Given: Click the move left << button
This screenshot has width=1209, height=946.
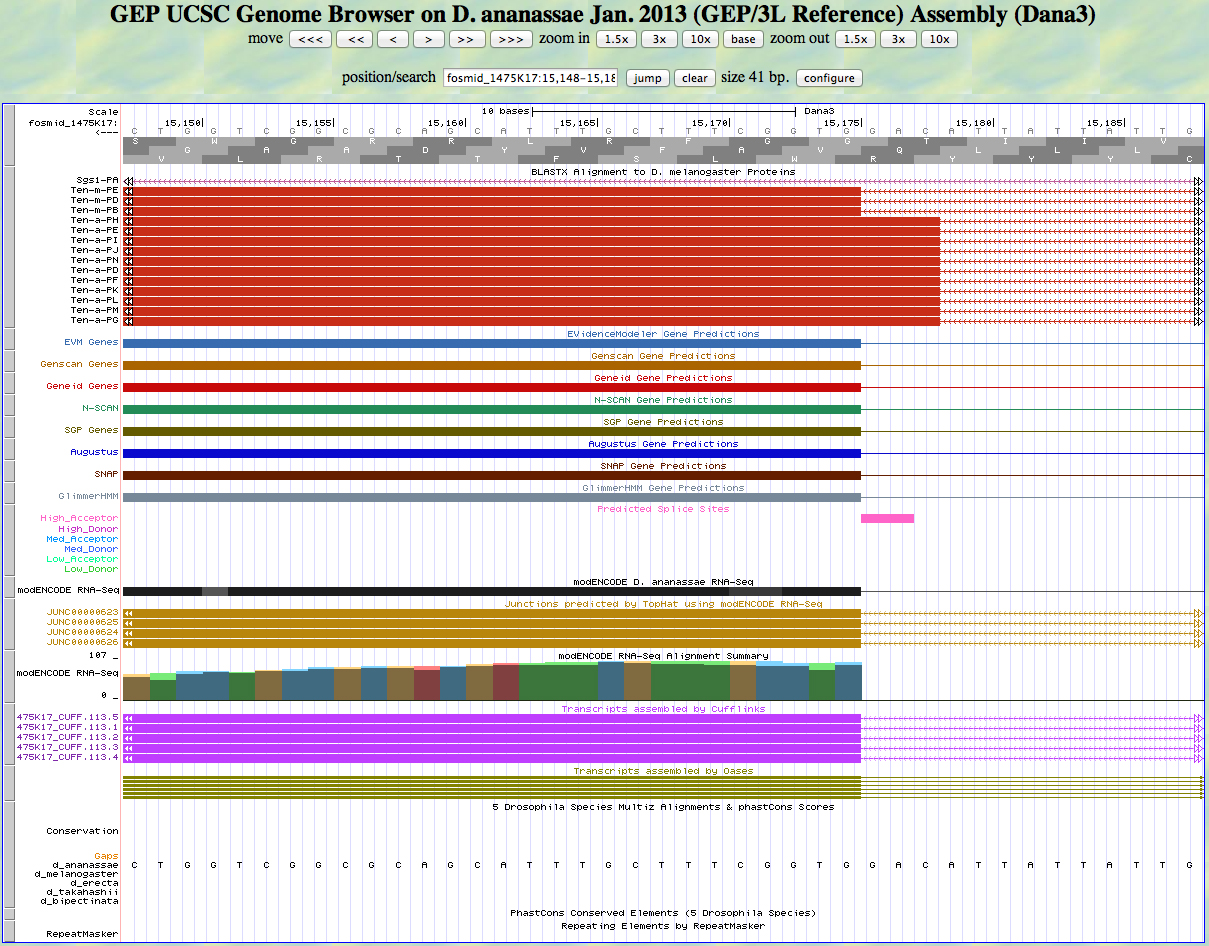Looking at the screenshot, I should pyautogui.click(x=354, y=39).
